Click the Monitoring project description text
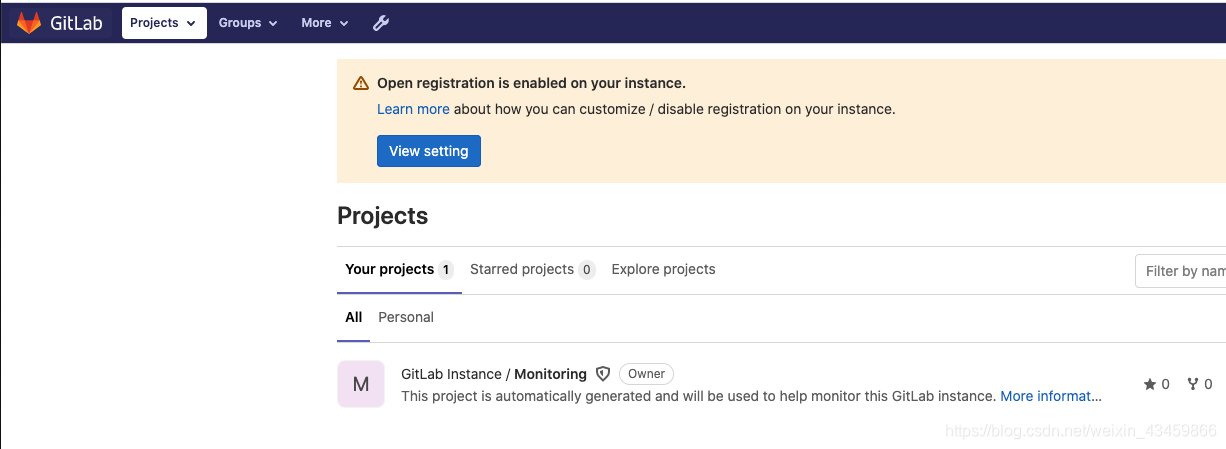Viewport: 1226px width, 449px height. (699, 396)
